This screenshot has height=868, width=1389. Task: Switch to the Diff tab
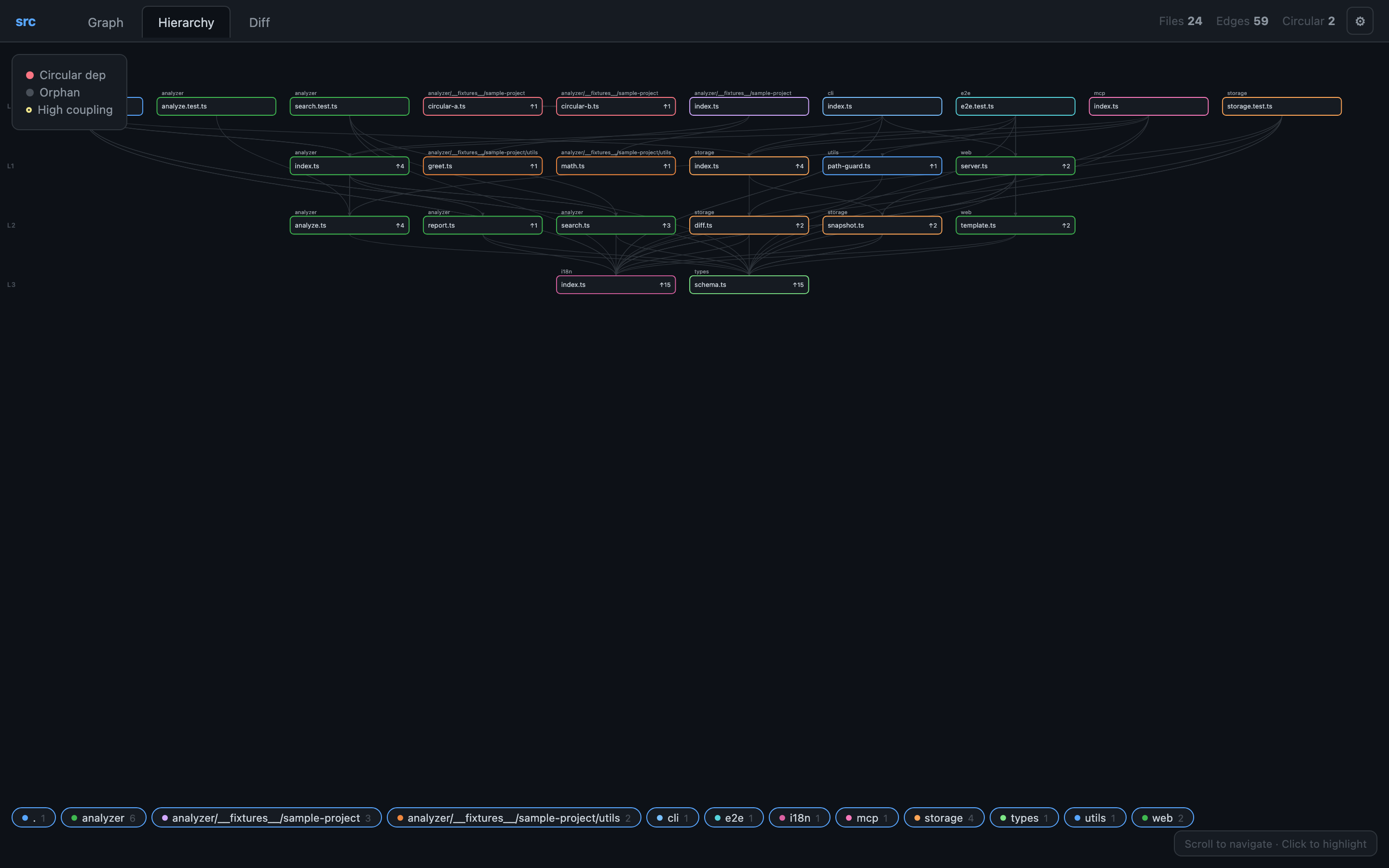click(x=259, y=22)
